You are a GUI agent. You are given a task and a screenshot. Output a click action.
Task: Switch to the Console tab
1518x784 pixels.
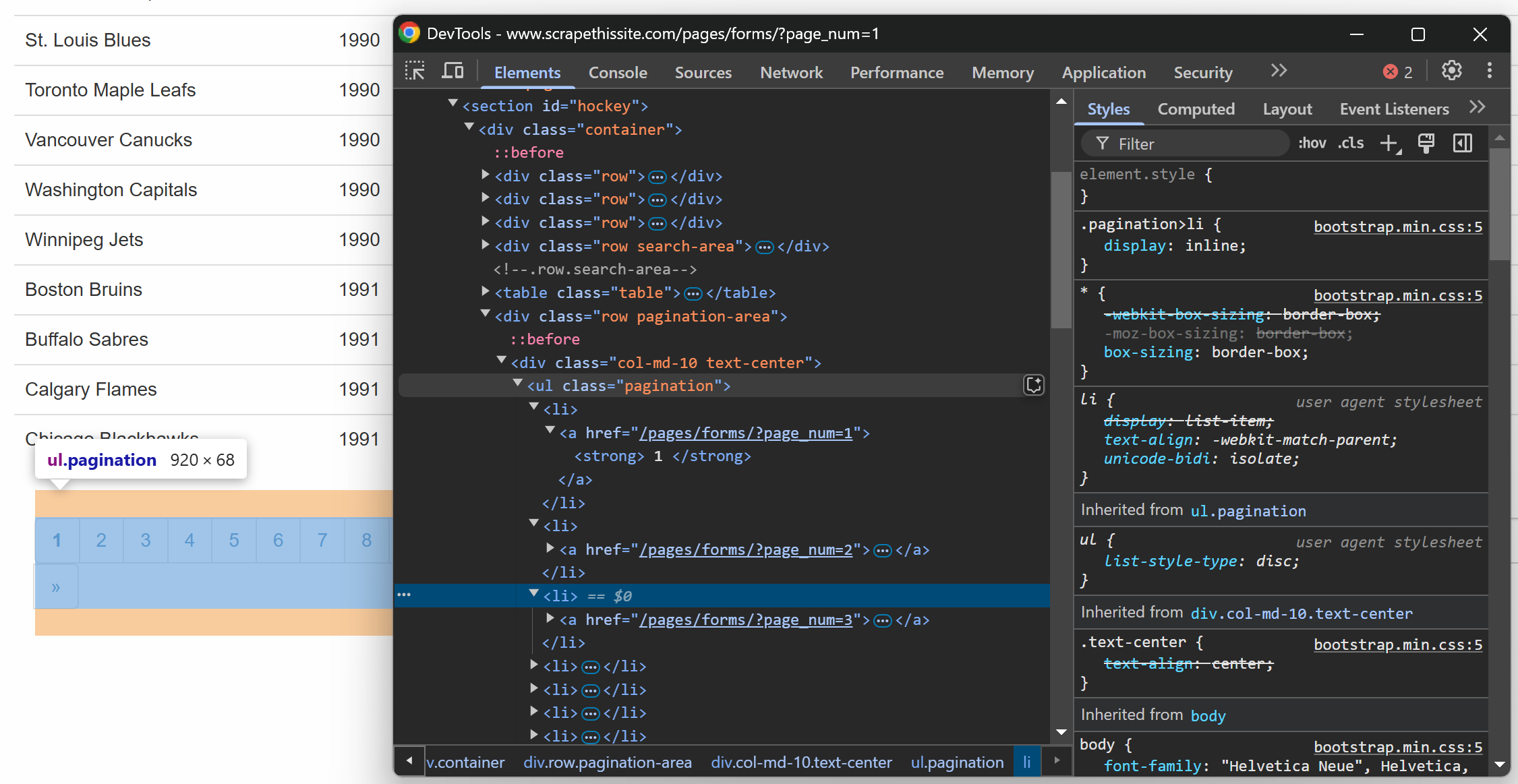[x=617, y=73]
